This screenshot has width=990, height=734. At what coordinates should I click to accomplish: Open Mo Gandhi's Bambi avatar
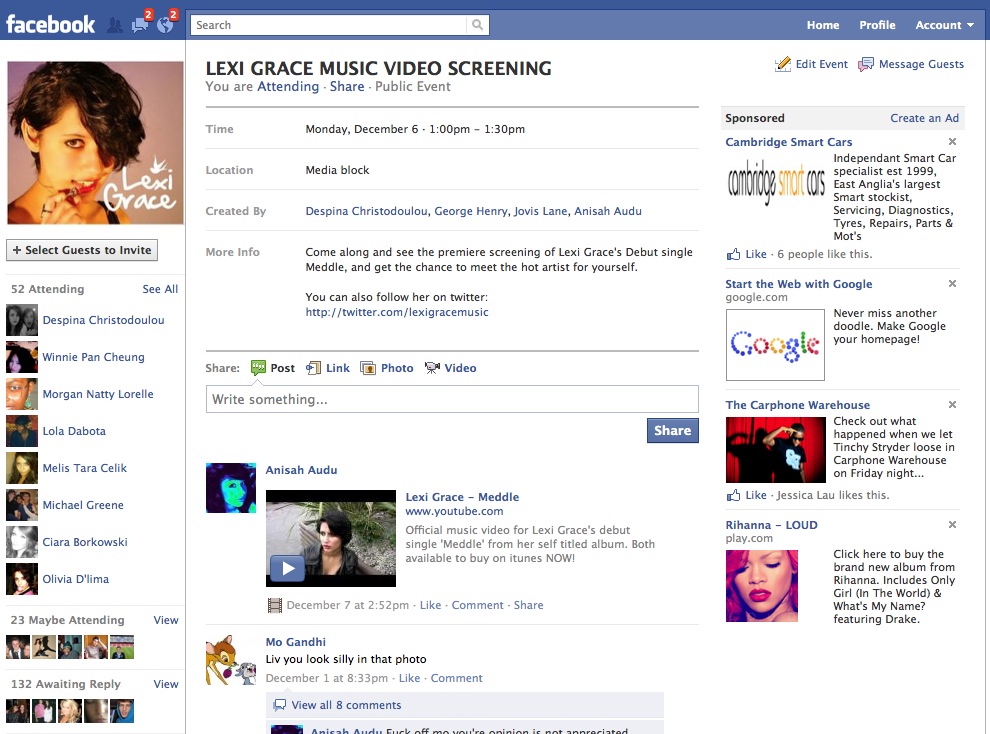tap(231, 660)
